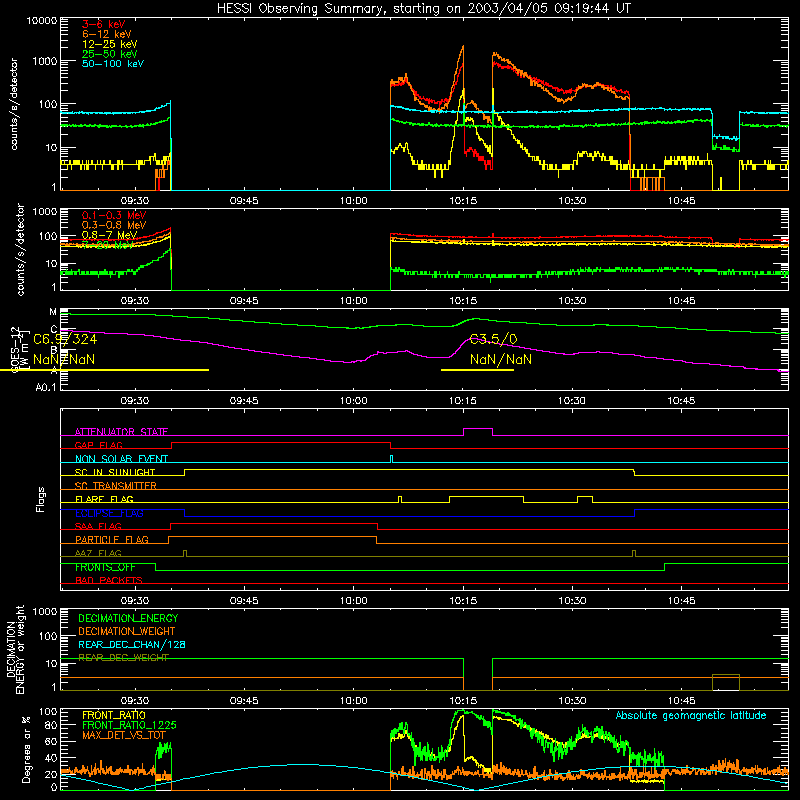Click the 09:45 time label under the top plot
Screen dimensions: 800x800
click(x=244, y=201)
